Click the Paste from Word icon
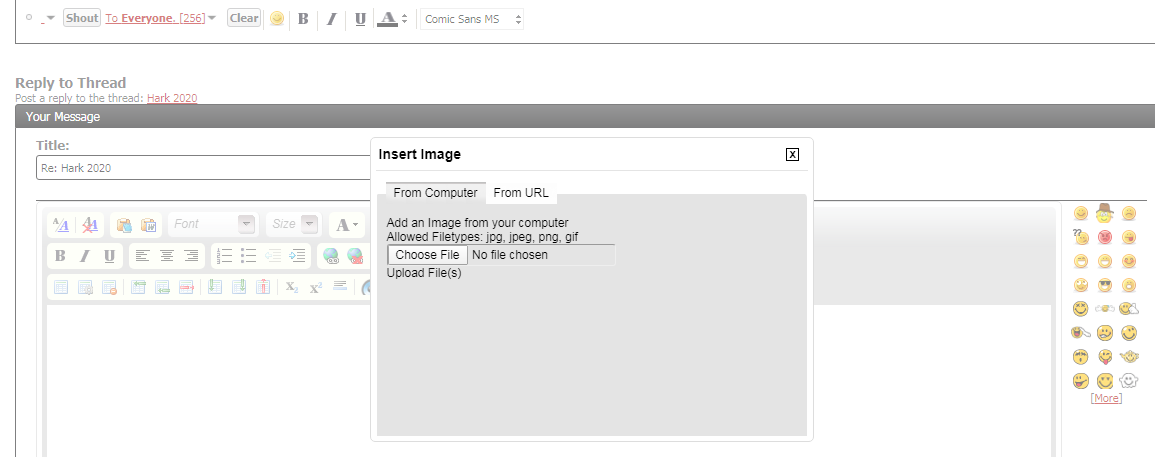 point(148,225)
